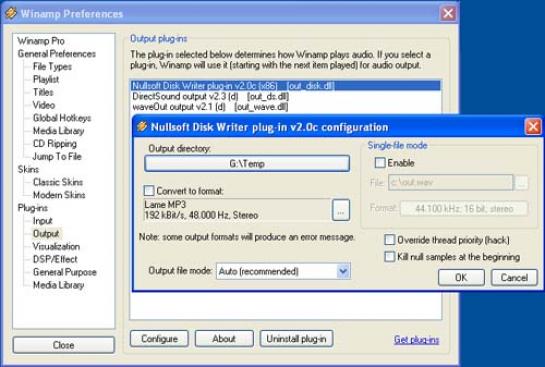Select General Preferences tree item
Viewport: 545px width, 367px height.
pyautogui.click(x=57, y=54)
